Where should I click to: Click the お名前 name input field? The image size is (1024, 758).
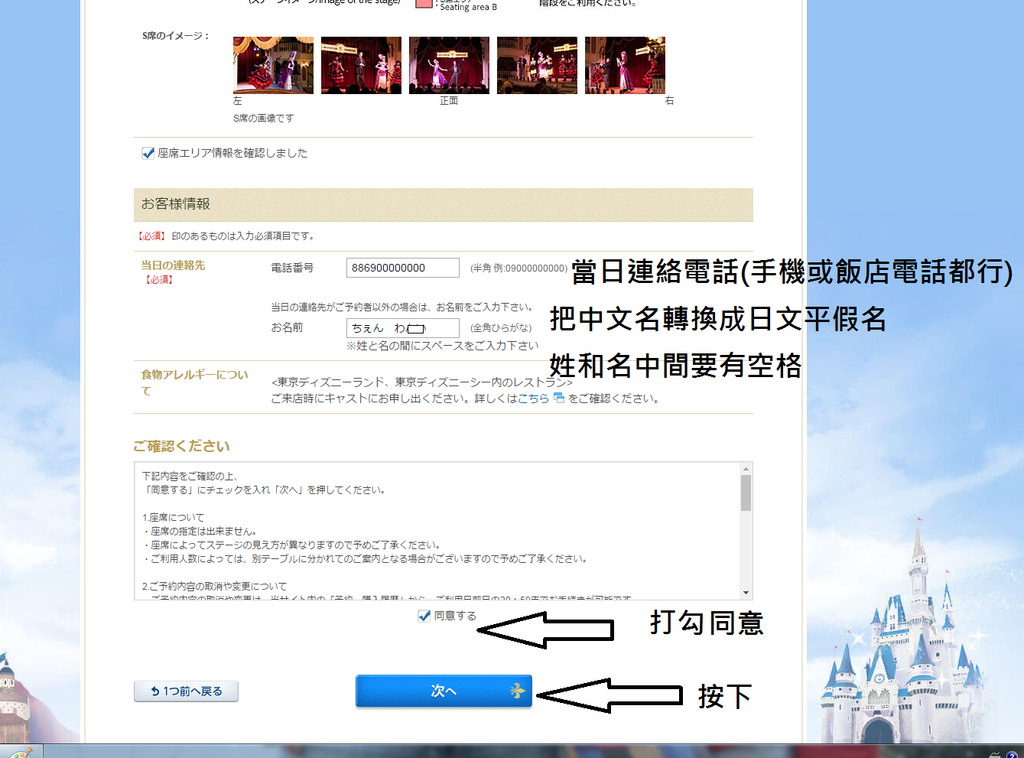[403, 328]
